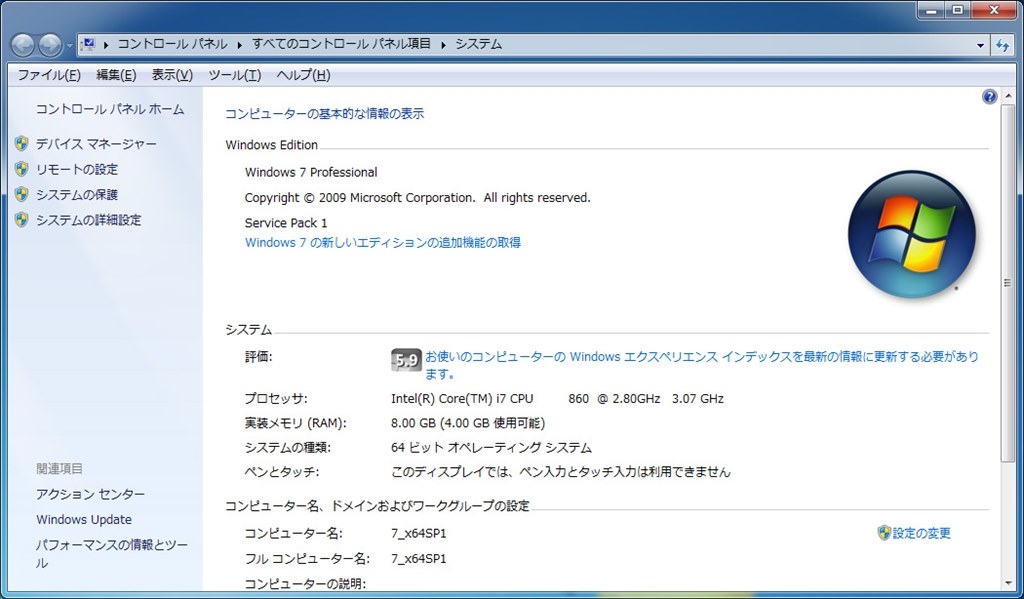Open アクション センター link

click(x=91, y=494)
